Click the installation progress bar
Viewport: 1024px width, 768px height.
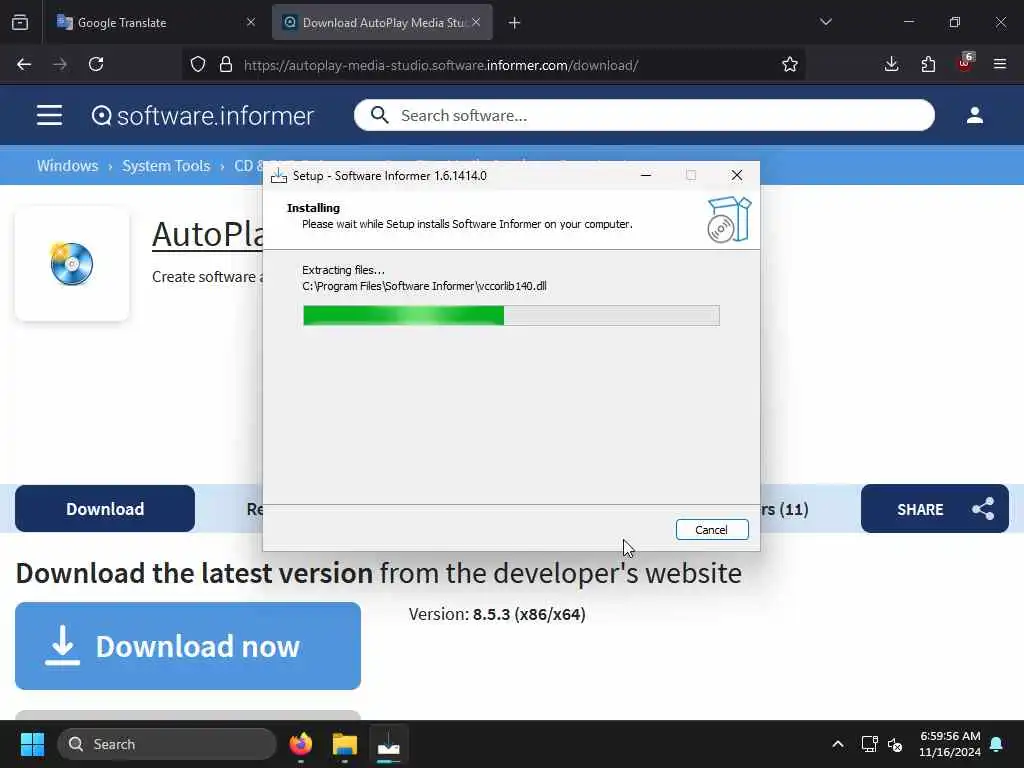click(x=511, y=315)
